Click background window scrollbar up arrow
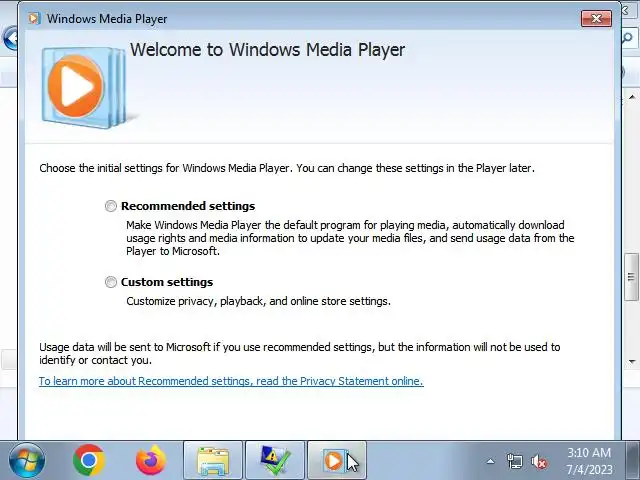 (x=632, y=97)
